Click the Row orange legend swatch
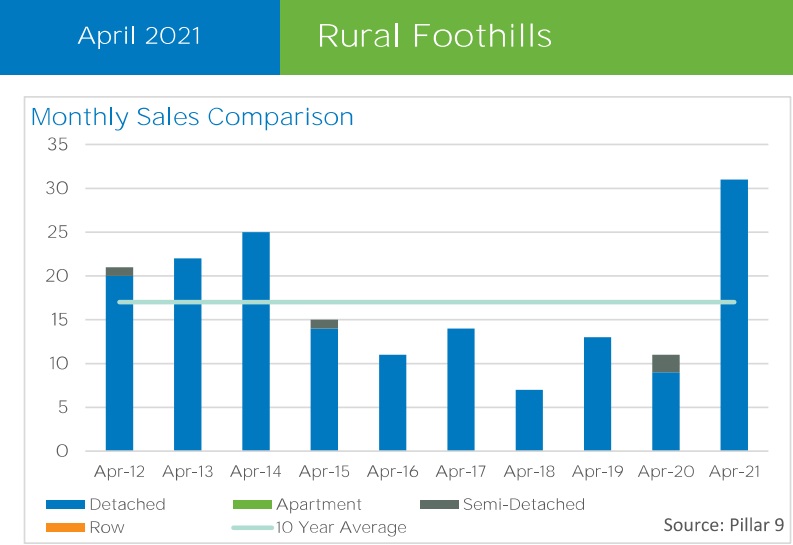 [x=64, y=527]
